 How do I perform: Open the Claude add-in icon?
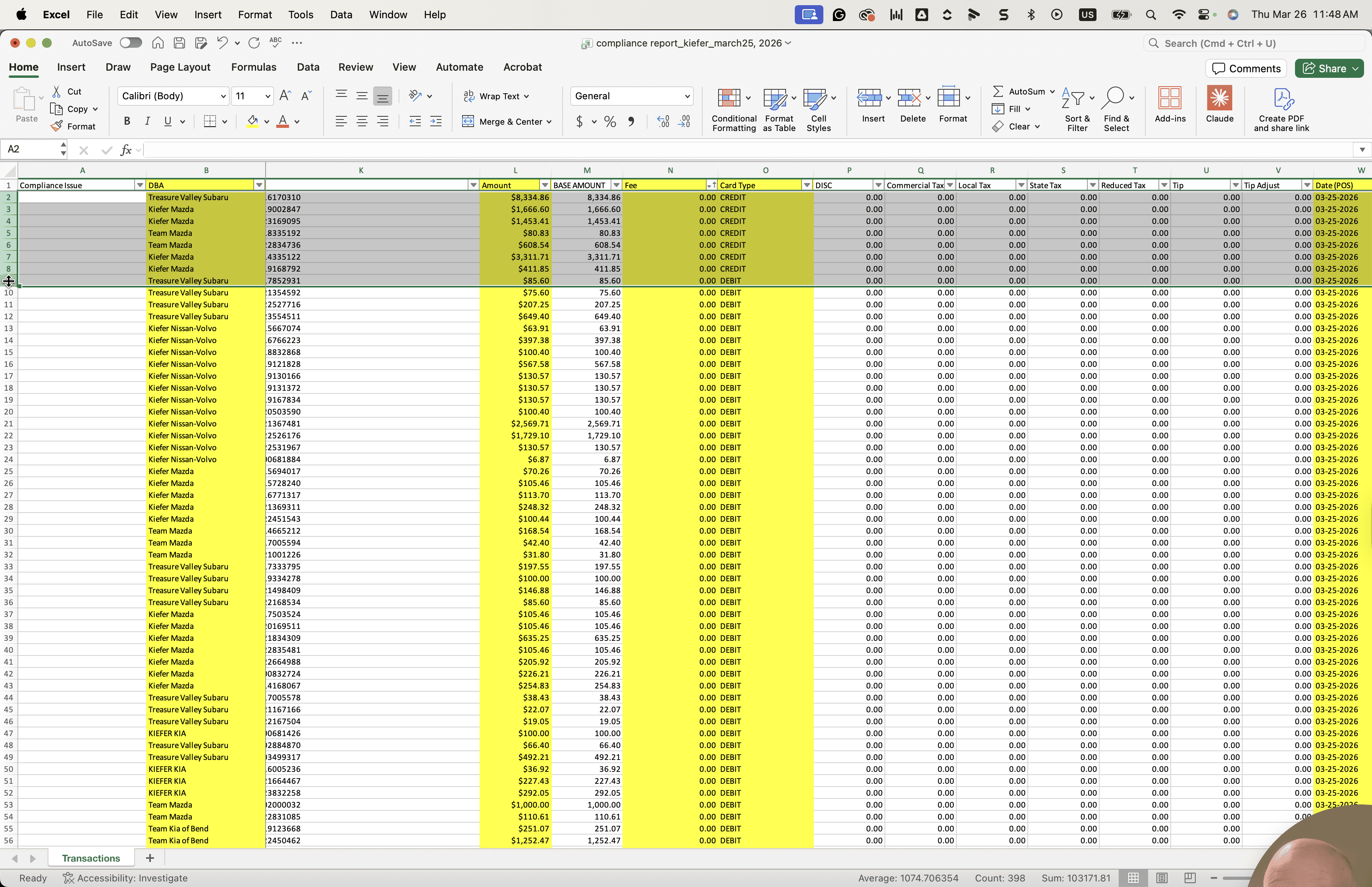(1220, 104)
